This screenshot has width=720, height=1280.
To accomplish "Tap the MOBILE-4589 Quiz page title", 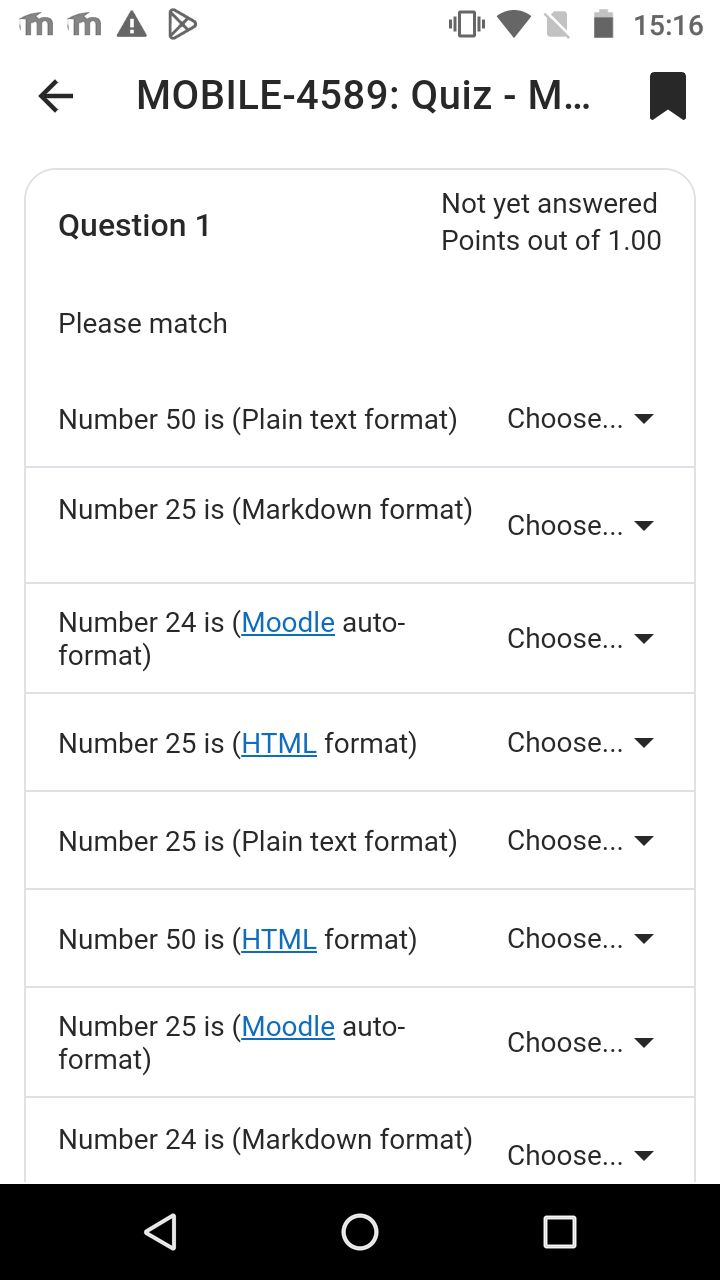I will pyautogui.click(x=364, y=96).
